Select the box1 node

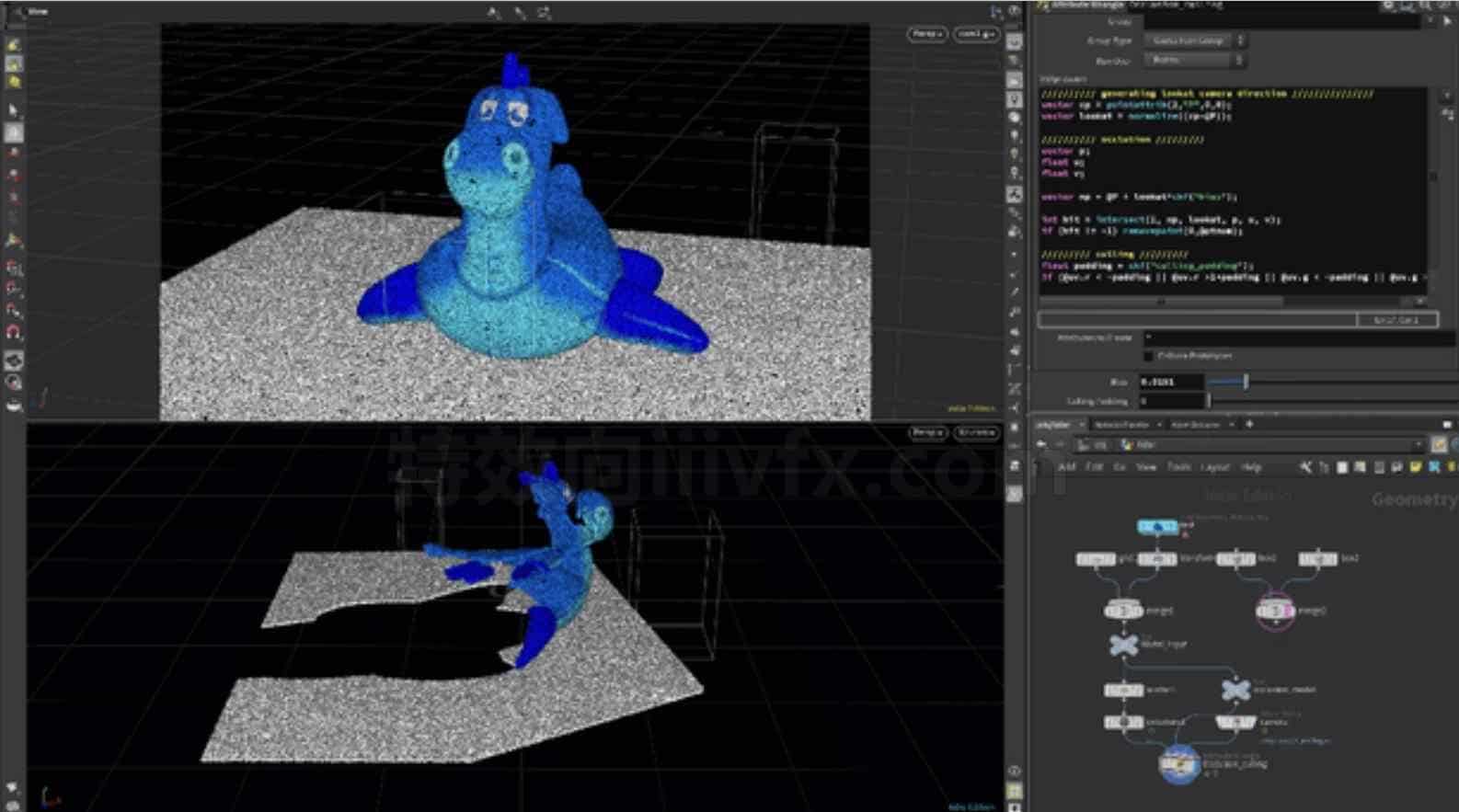[1235, 558]
